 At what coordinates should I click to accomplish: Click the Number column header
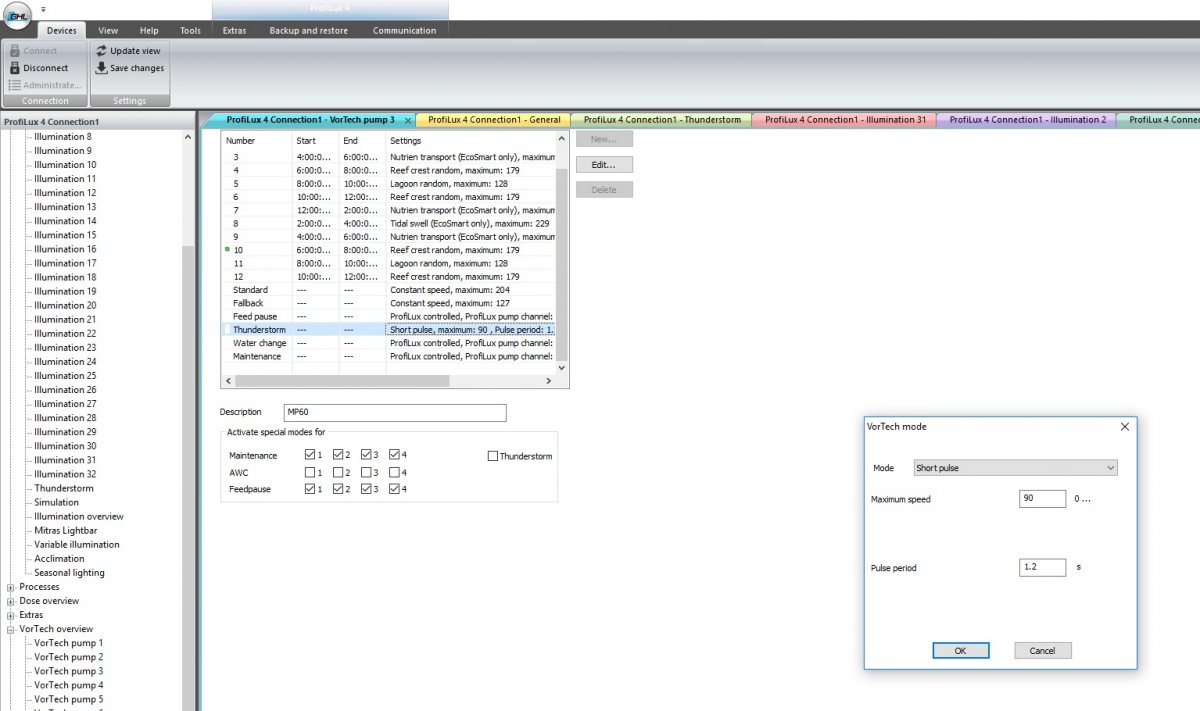pos(257,141)
